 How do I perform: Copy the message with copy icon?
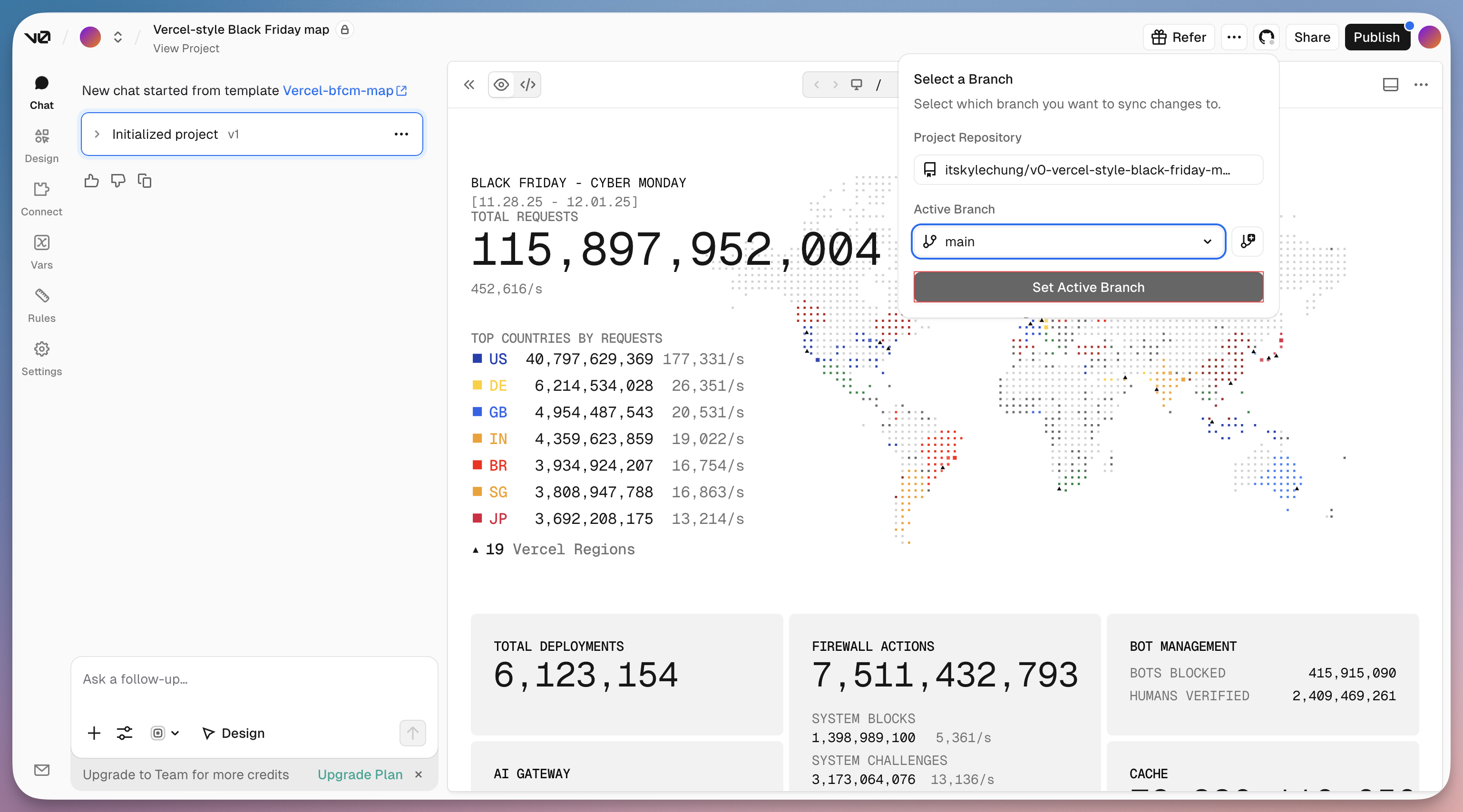click(145, 181)
